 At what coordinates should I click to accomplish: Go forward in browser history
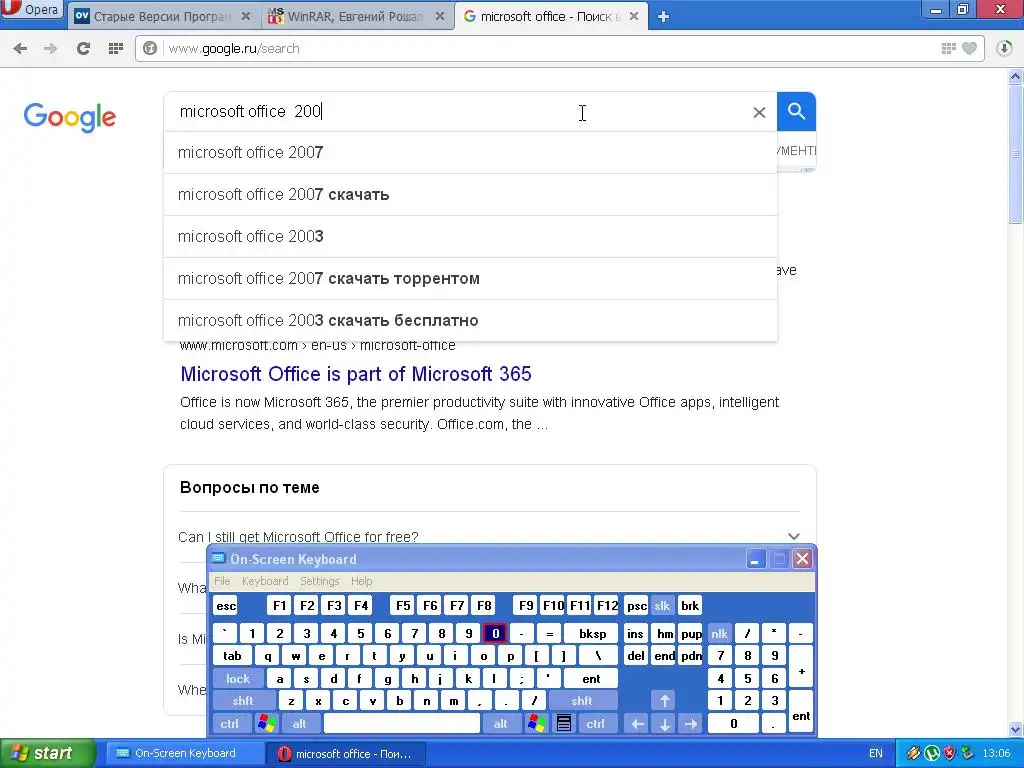pyautogui.click(x=50, y=48)
